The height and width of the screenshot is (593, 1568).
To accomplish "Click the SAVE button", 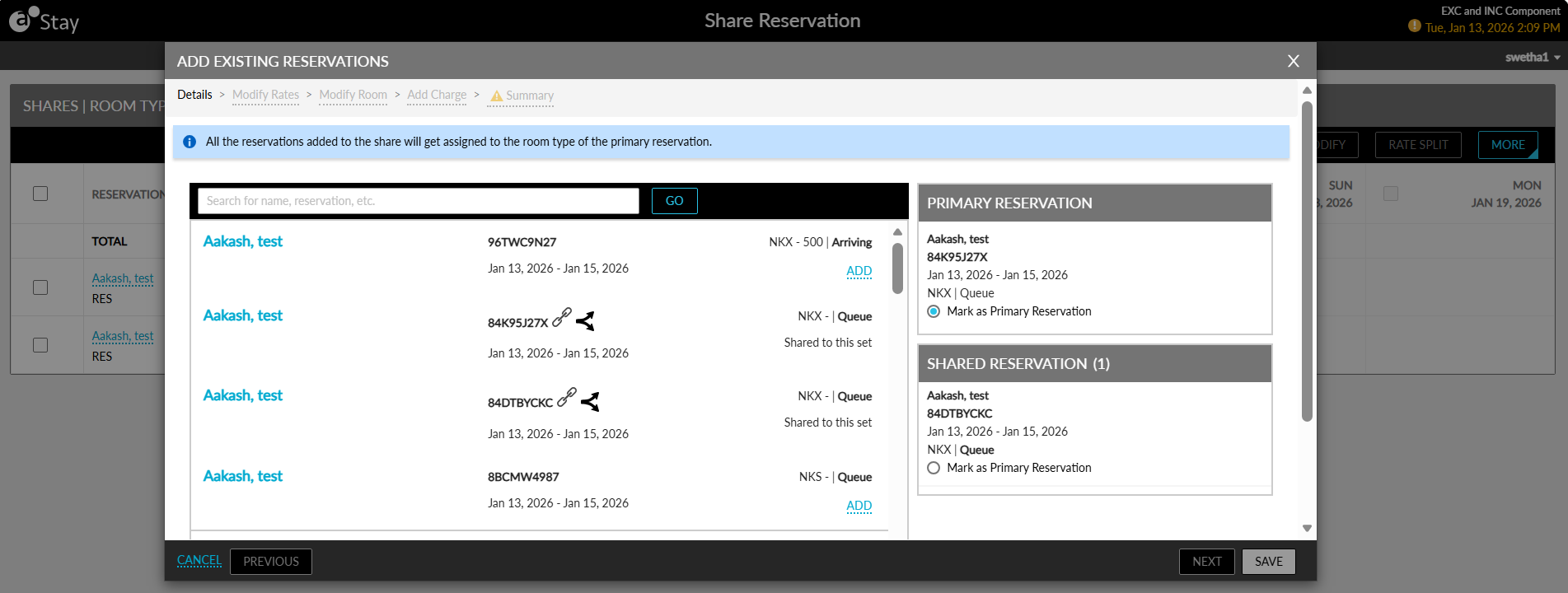I will coord(1269,562).
